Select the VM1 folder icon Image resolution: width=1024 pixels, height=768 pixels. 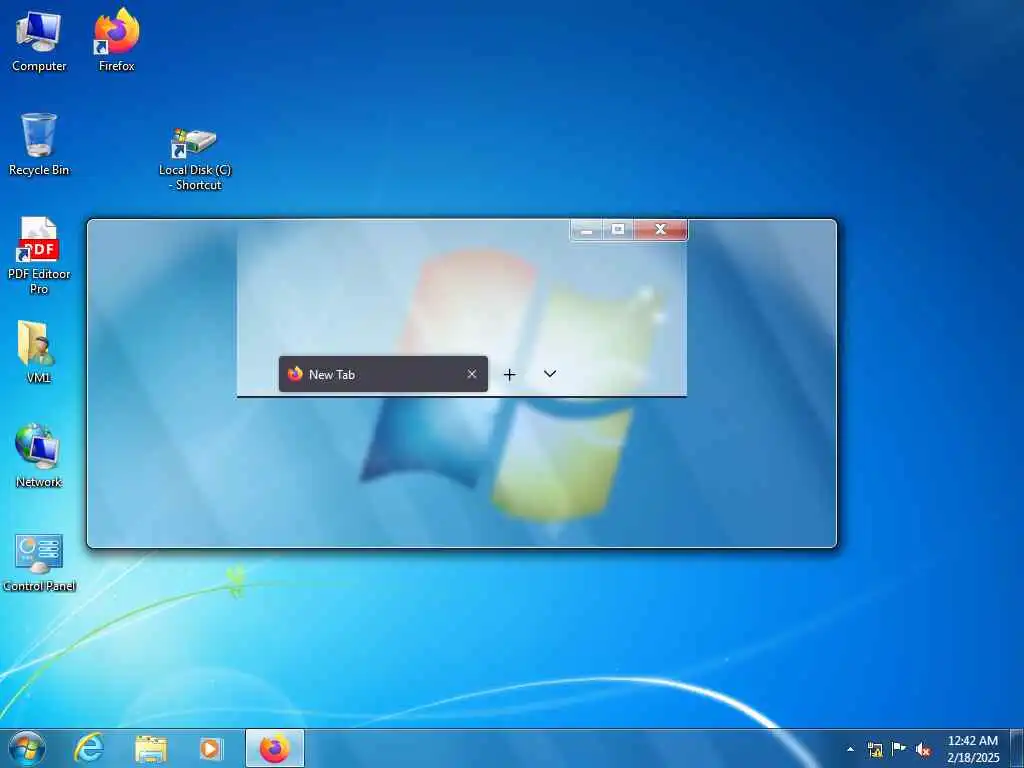pos(39,352)
